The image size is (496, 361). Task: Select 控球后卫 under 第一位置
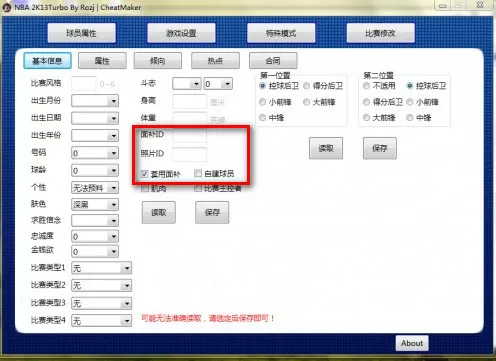(262, 86)
